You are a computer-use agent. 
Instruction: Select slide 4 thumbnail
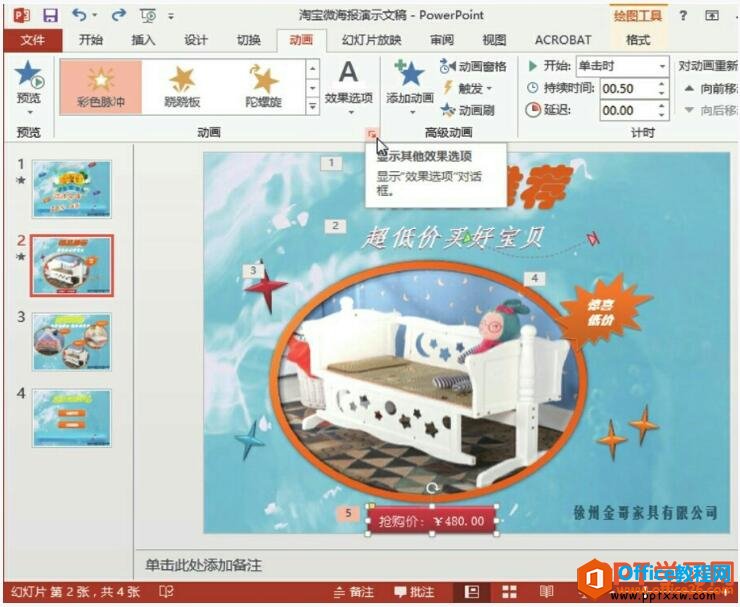72,418
